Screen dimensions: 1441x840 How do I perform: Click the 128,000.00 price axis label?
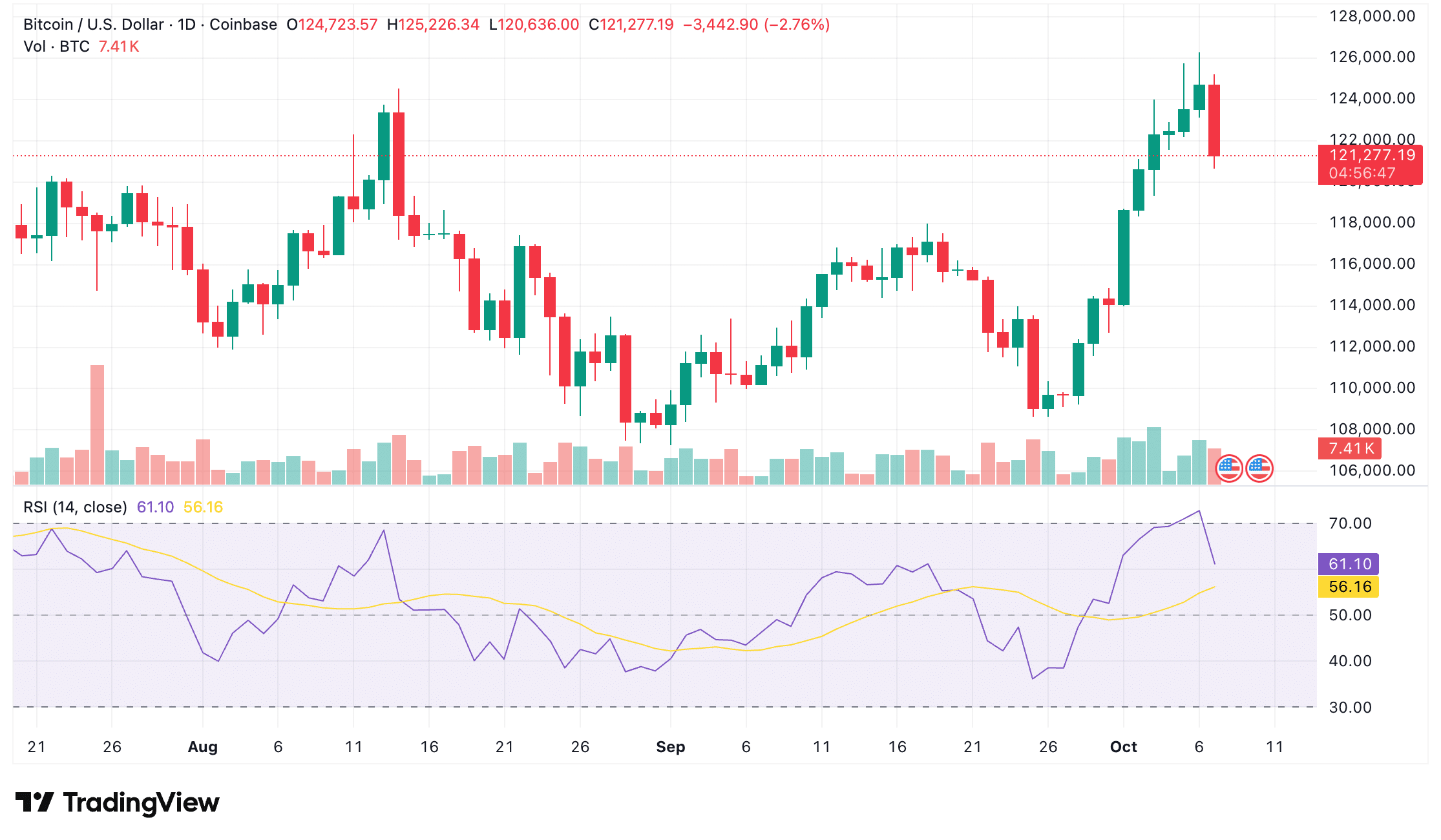(x=1372, y=16)
